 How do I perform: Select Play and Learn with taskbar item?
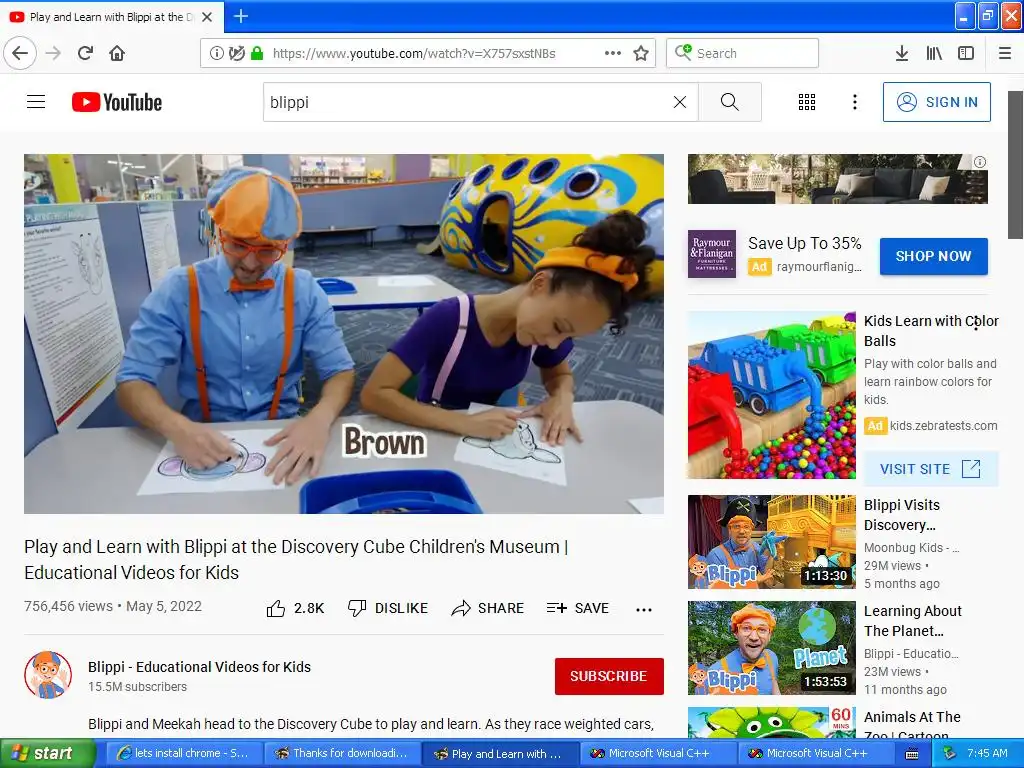pyautogui.click(x=500, y=754)
